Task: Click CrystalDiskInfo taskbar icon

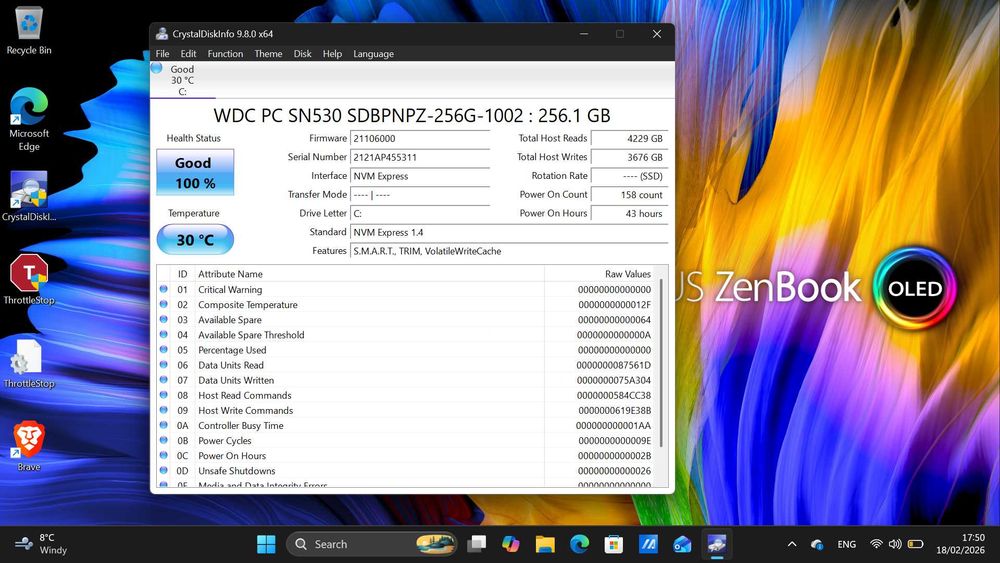Action: [717, 544]
